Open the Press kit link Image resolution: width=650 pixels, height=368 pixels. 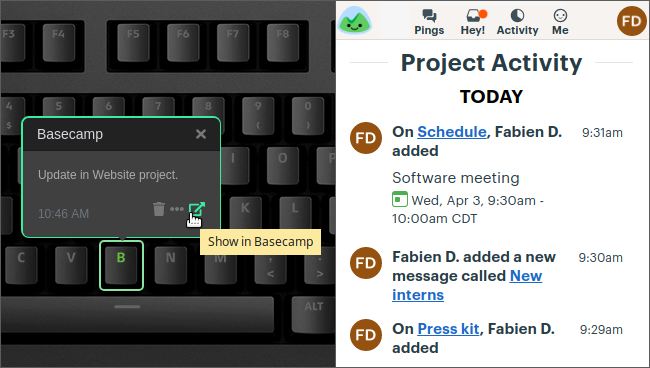click(449, 329)
